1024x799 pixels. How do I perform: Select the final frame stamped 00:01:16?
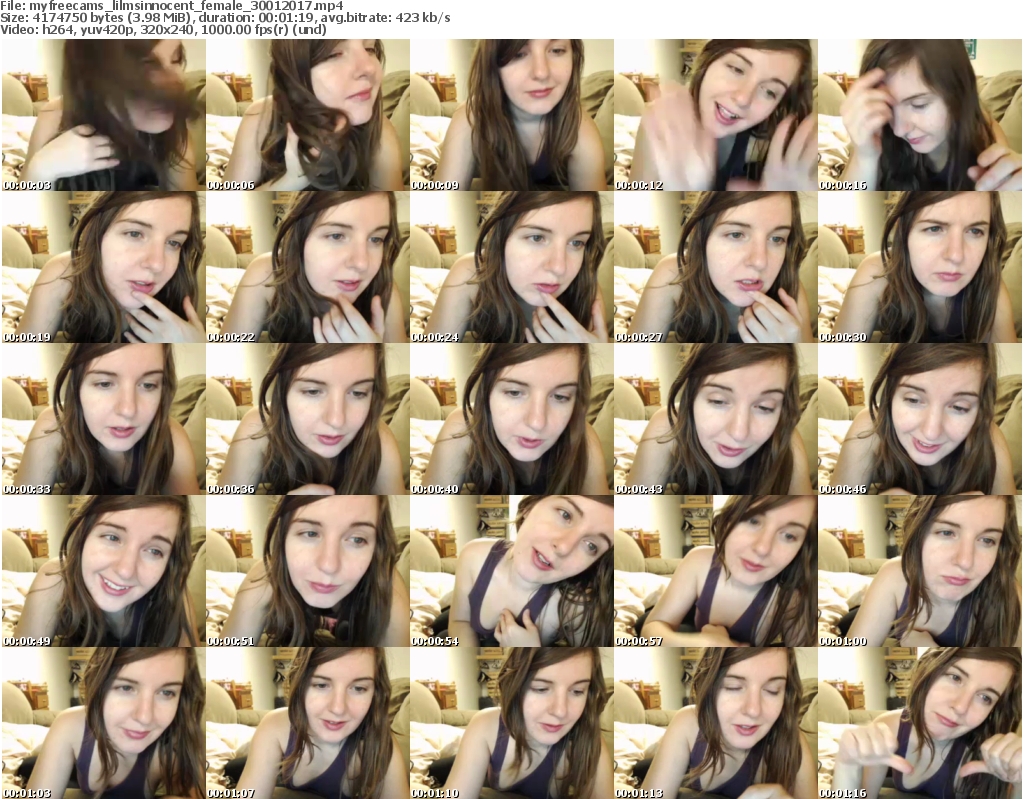pos(920,724)
